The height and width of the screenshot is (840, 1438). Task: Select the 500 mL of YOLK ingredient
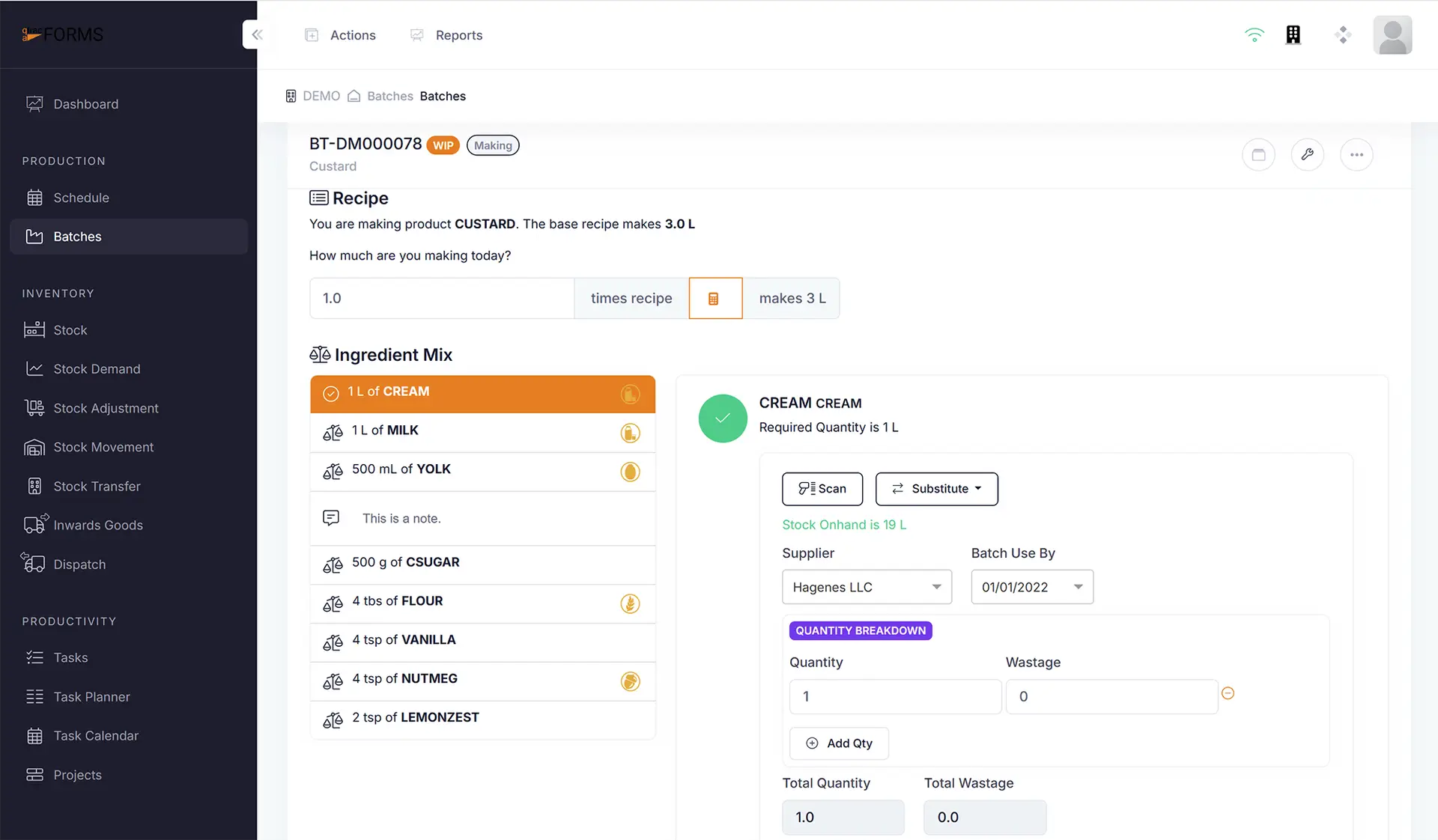[482, 471]
